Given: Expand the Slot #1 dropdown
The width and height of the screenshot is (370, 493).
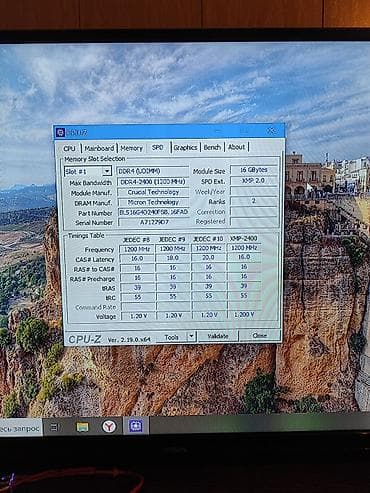Looking at the screenshot, I should 106,171.
